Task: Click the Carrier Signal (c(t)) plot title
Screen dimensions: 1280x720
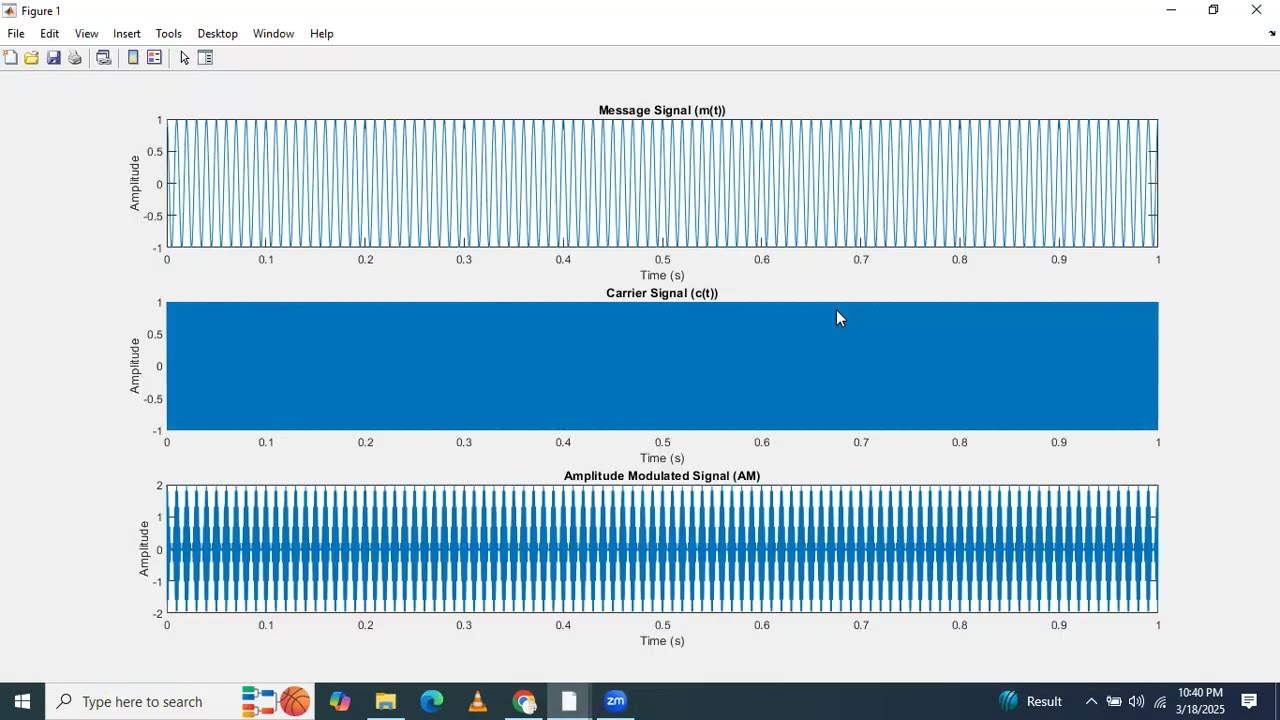Action: click(662, 294)
